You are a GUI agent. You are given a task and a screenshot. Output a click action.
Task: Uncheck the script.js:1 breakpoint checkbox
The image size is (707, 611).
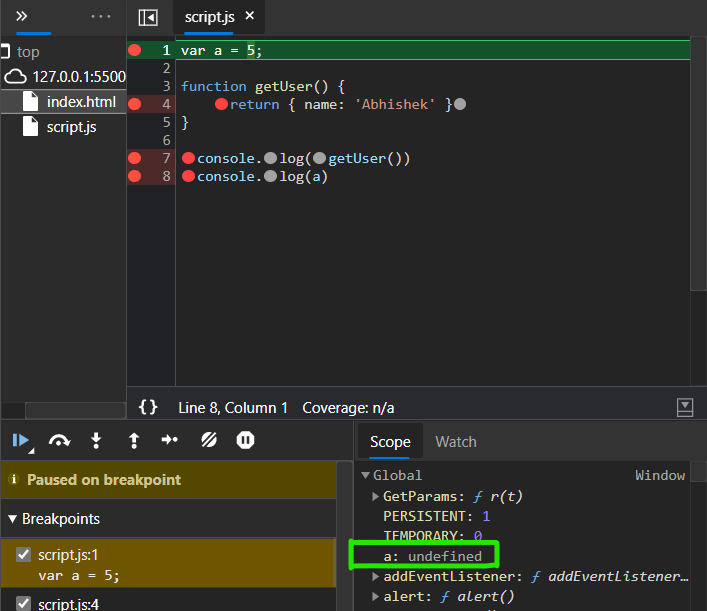(x=23, y=554)
